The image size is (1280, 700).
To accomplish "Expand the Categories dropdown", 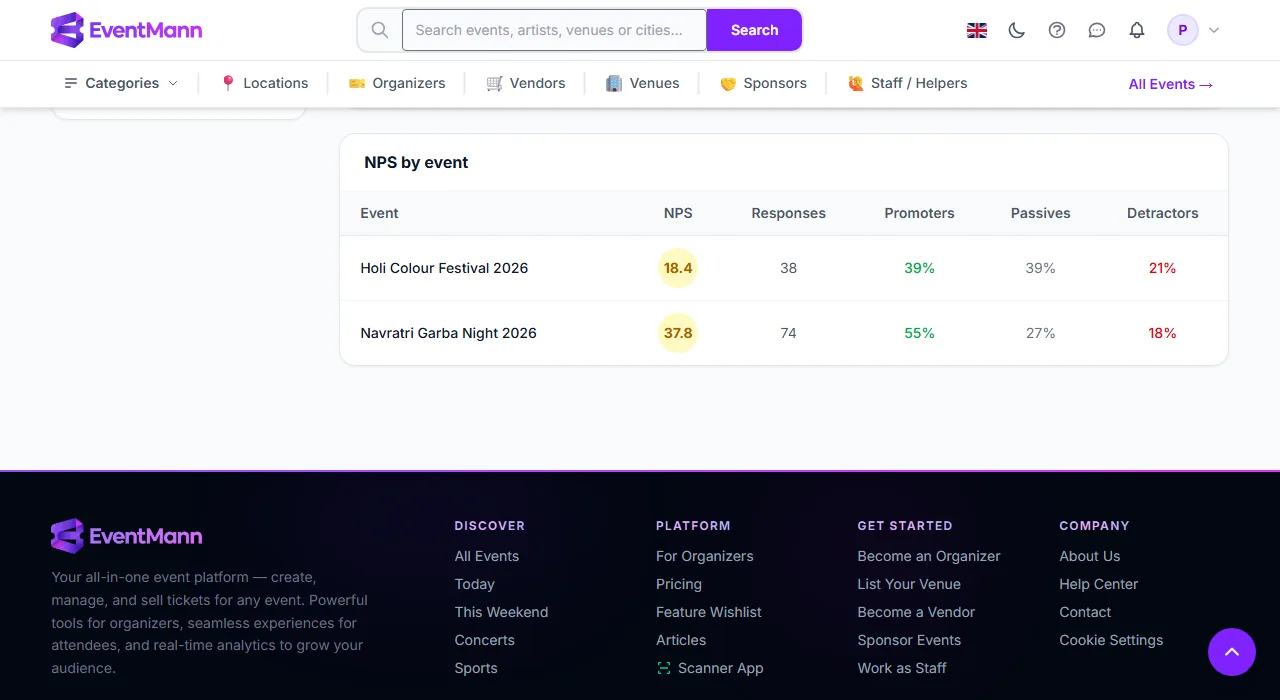I will coord(121,83).
